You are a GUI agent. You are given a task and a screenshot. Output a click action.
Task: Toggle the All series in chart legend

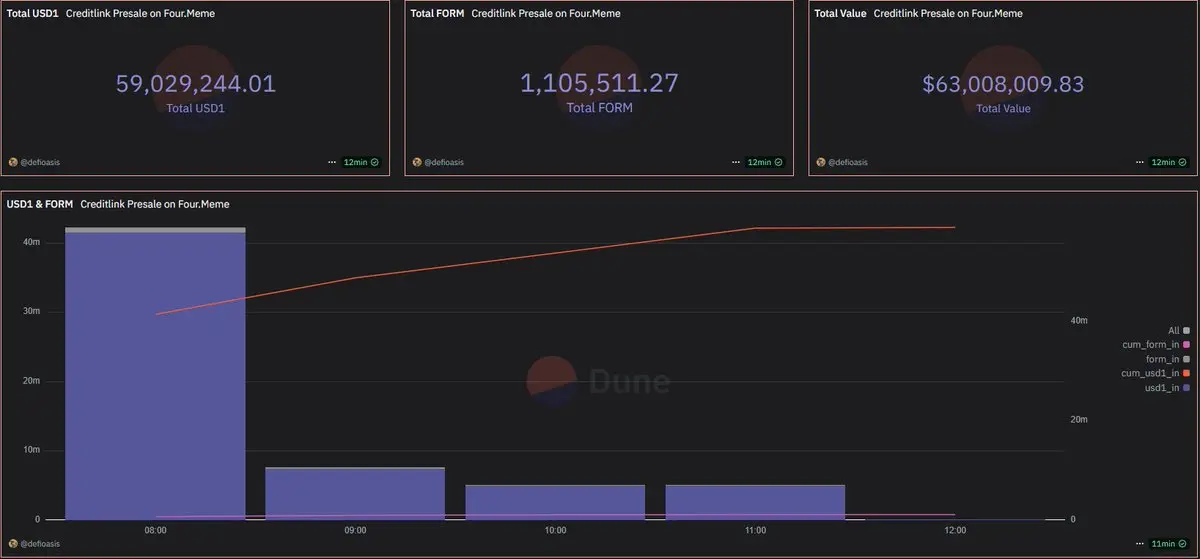1179,330
